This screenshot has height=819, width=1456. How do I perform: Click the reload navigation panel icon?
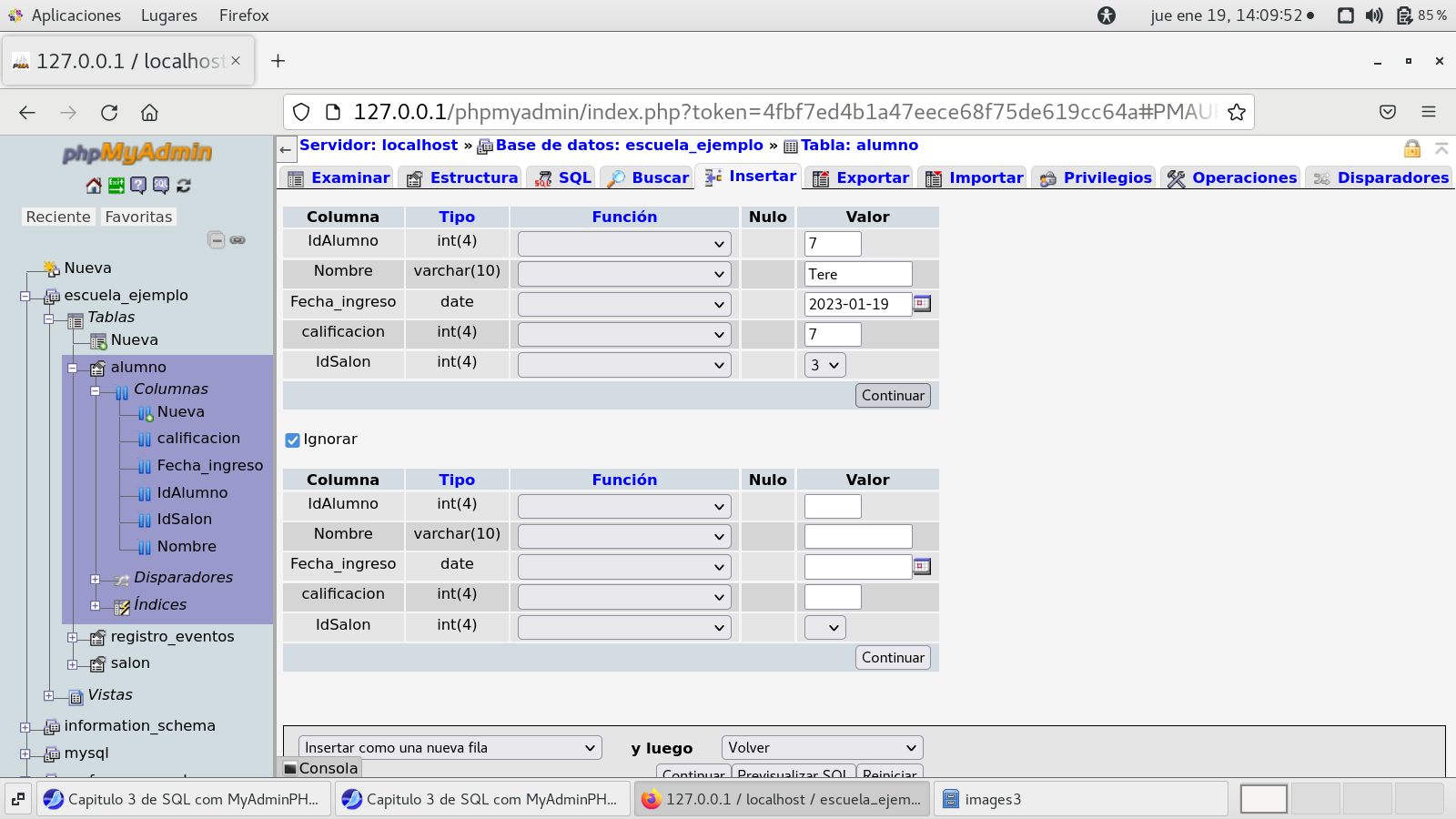tap(184, 186)
